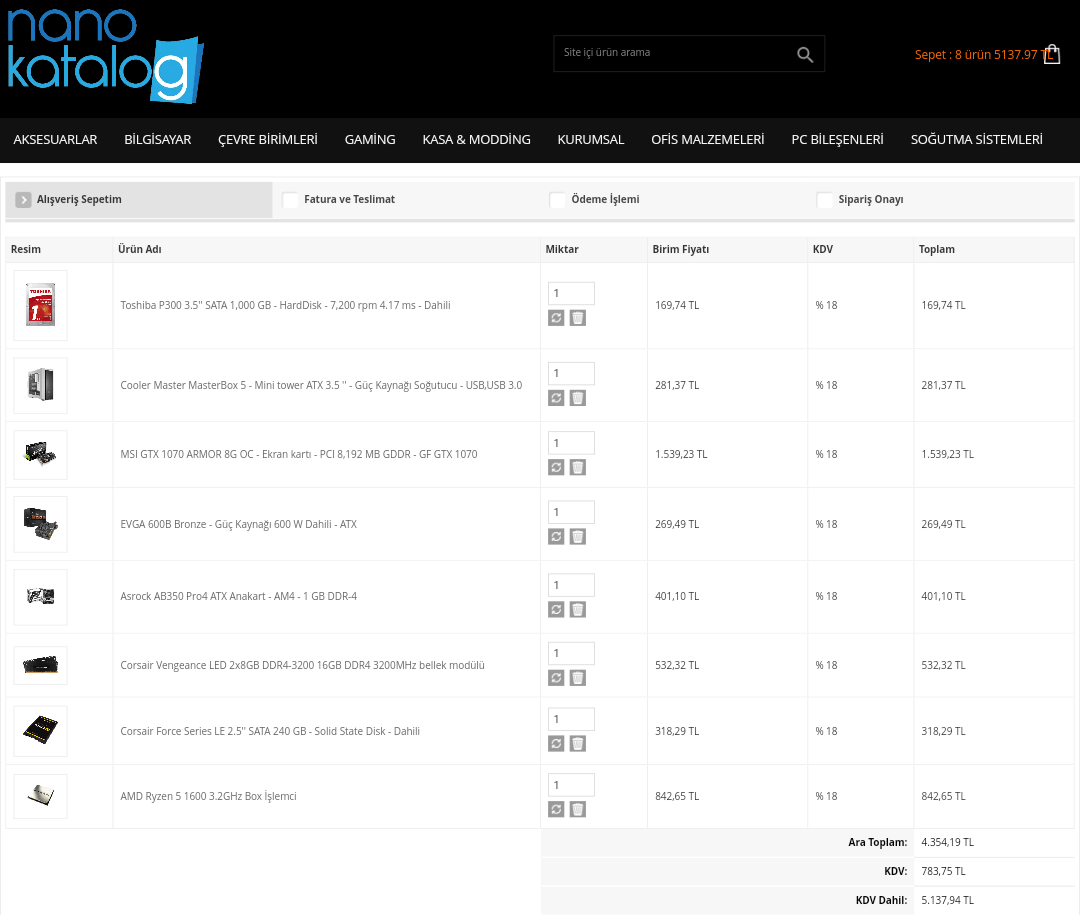Click the nano katalog logo
This screenshot has width=1080, height=915.
[x=105, y=56]
